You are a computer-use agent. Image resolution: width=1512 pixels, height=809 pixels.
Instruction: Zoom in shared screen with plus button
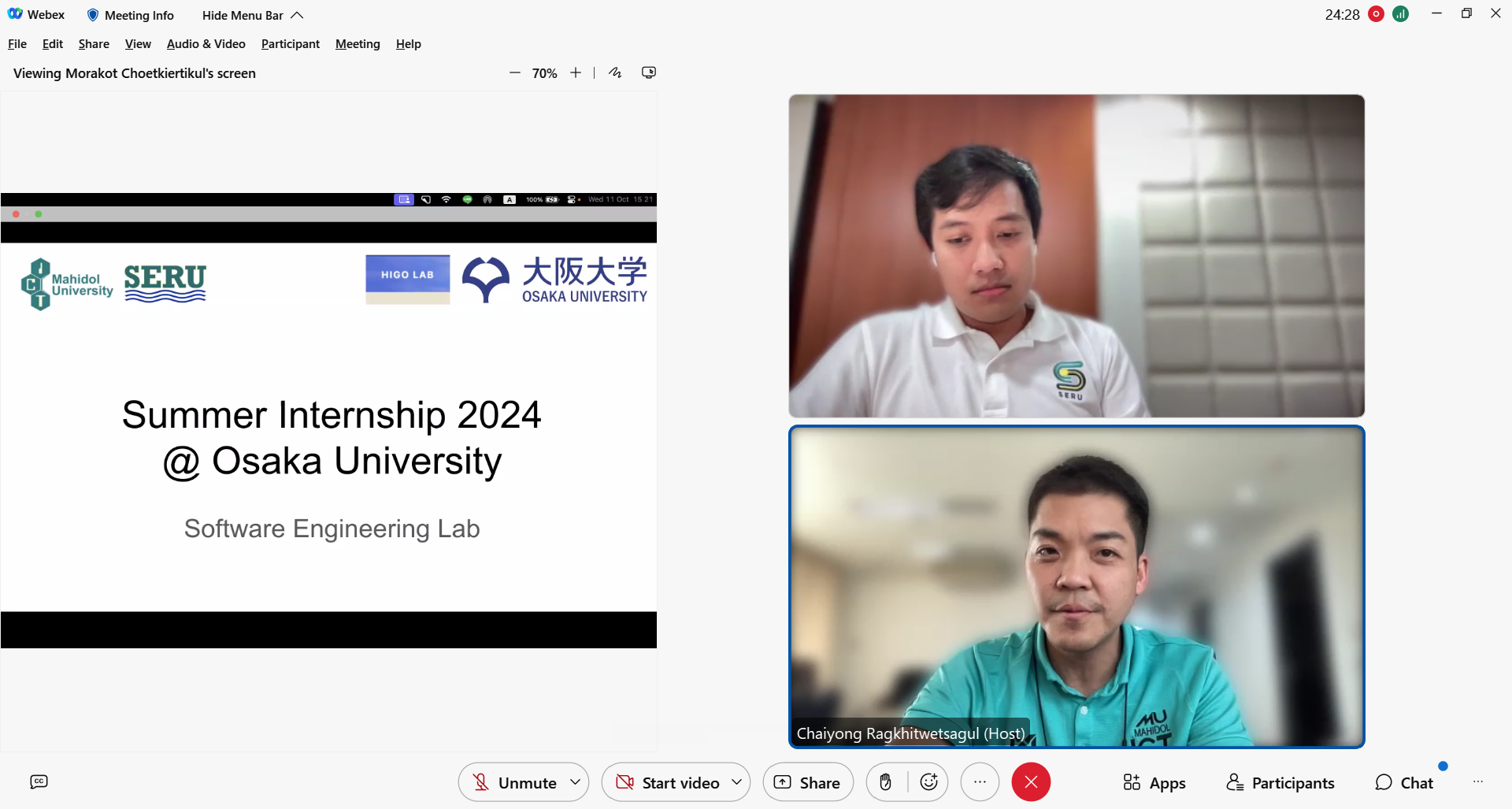coord(576,72)
